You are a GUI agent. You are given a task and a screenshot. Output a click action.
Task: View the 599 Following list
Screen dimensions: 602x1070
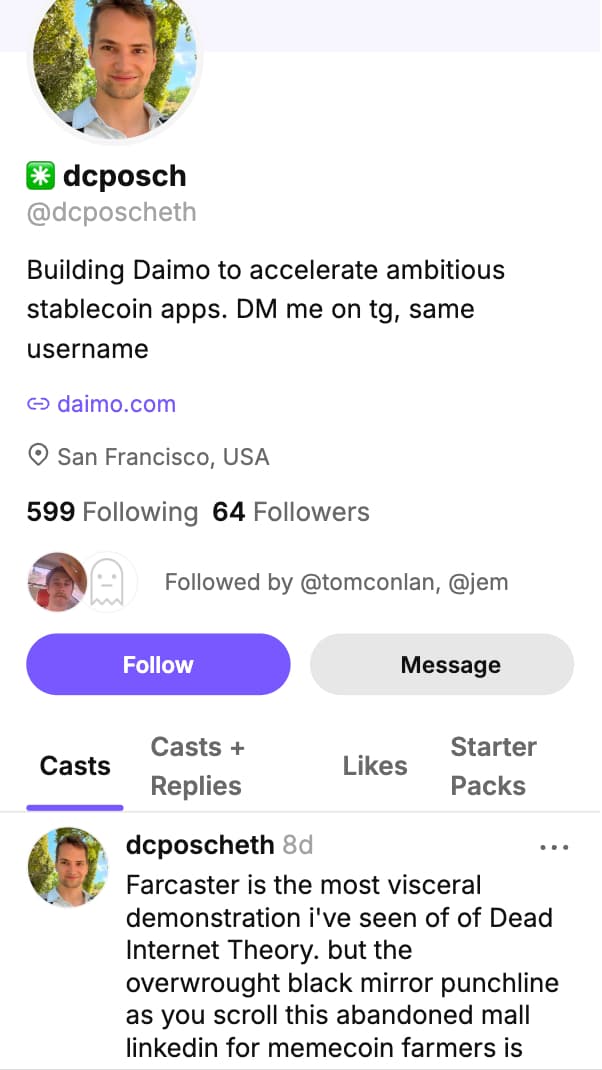(112, 513)
